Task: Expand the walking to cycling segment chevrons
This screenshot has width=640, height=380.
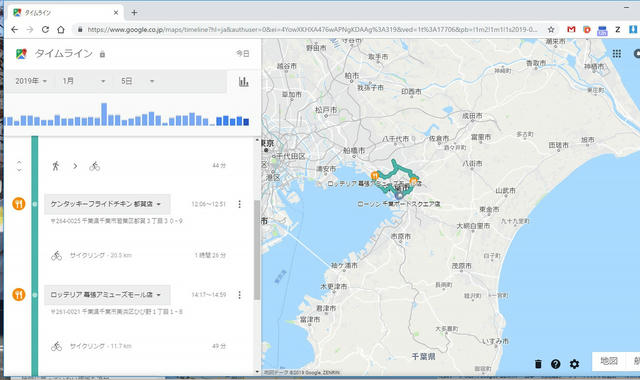Action: point(19,166)
